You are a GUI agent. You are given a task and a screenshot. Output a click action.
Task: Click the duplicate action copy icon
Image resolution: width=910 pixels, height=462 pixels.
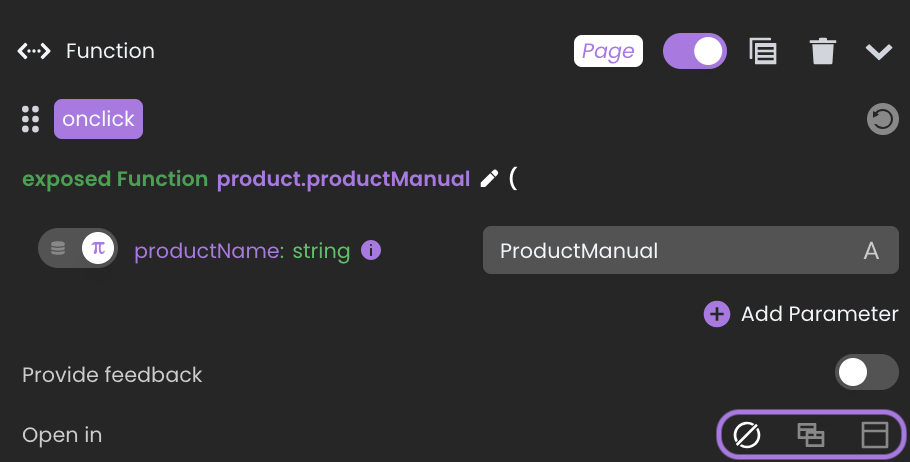click(x=763, y=51)
